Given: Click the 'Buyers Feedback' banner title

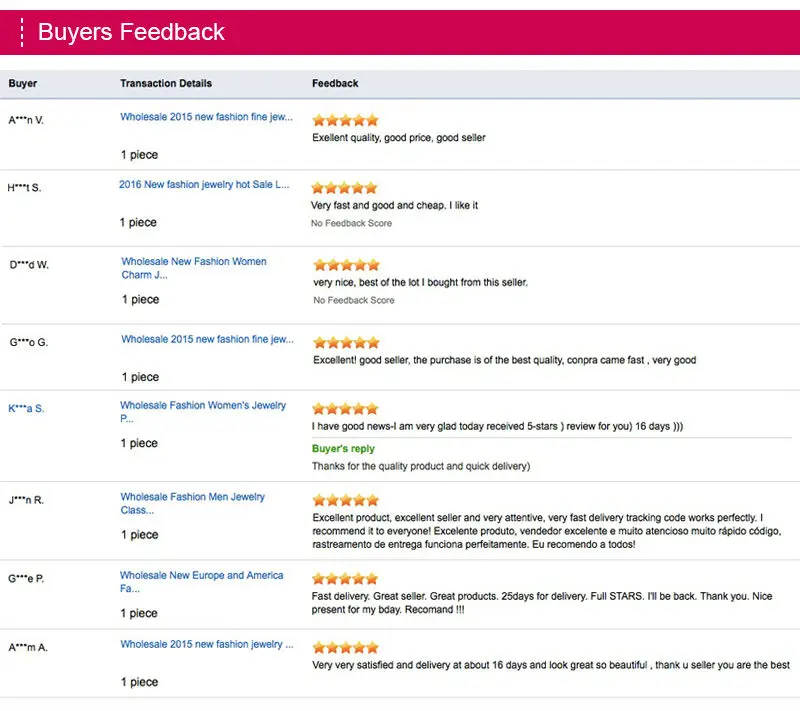Looking at the screenshot, I should 131,32.
